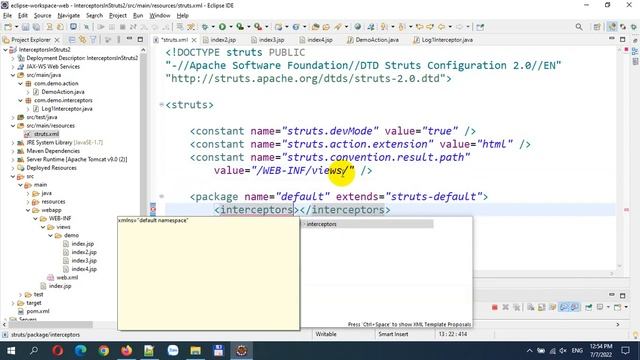Toggle Scroll Lock in console toolbar
The height and width of the screenshot is (360, 640).
click(542, 307)
